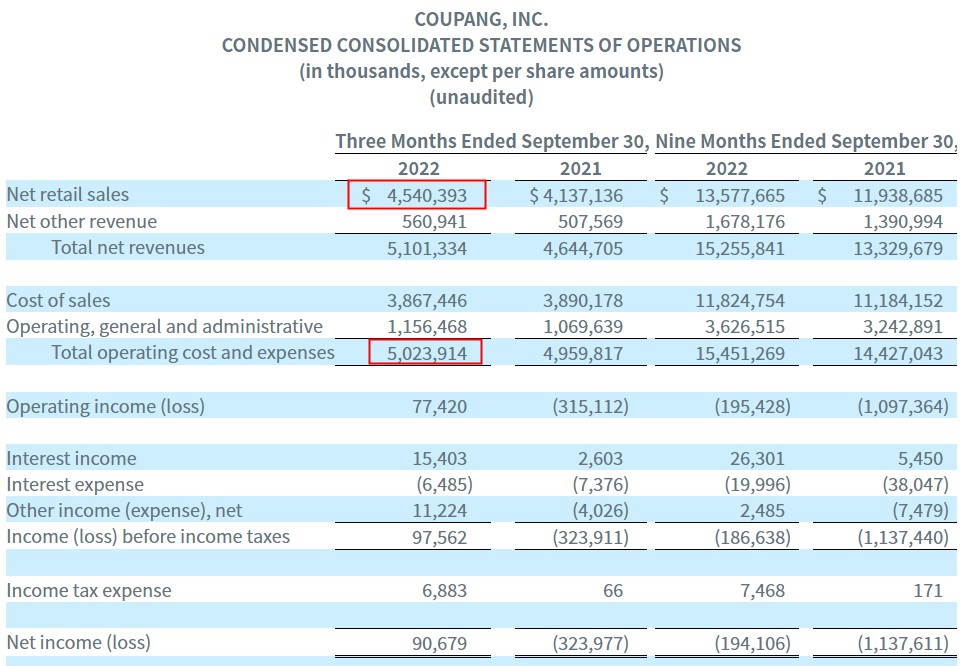The image size is (963, 666).
Task: Click the value 13,577,665
Action: pyautogui.click(x=739, y=195)
